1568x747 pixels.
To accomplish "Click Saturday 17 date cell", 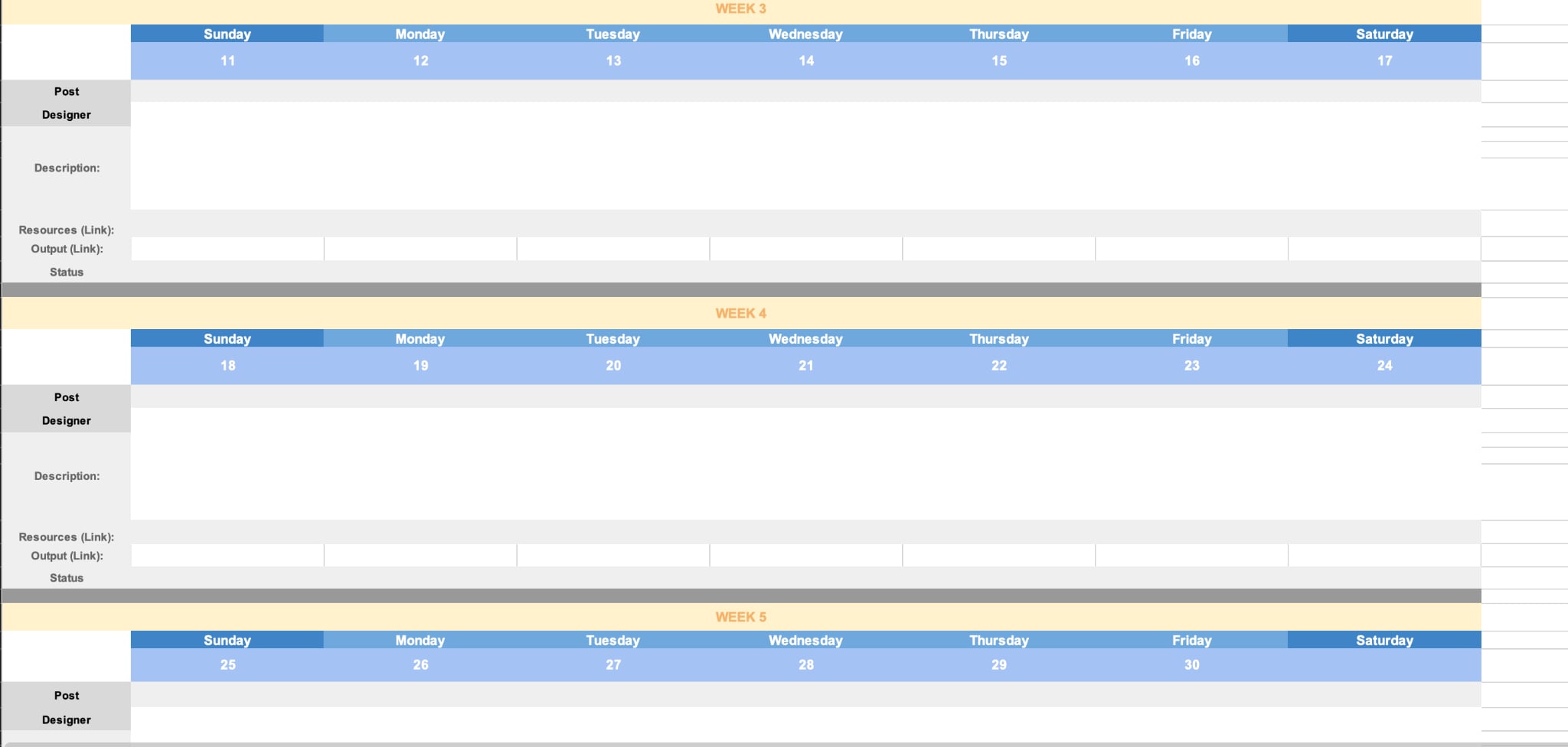I will pyautogui.click(x=1384, y=60).
